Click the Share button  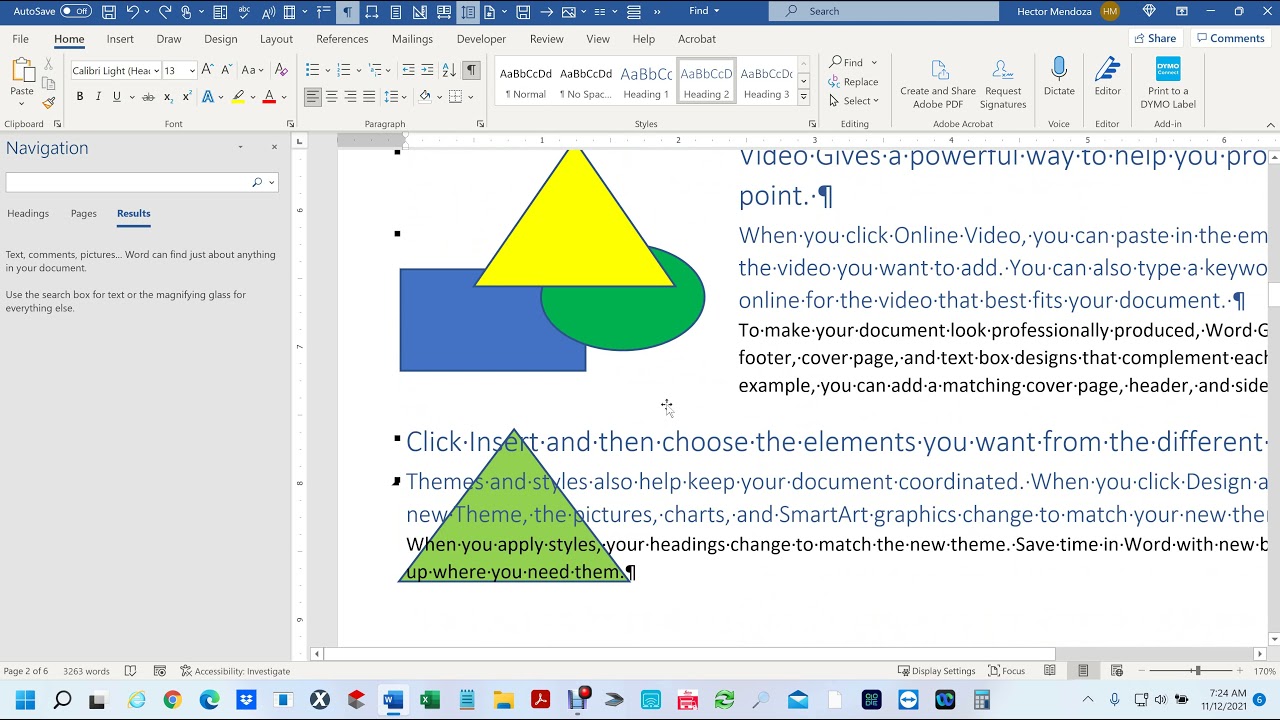pyautogui.click(x=1154, y=38)
